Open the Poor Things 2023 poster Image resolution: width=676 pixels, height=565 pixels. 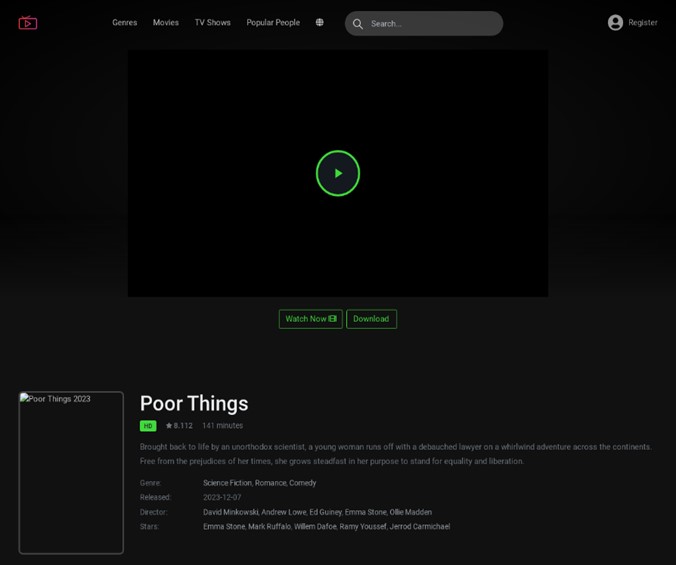click(x=71, y=472)
